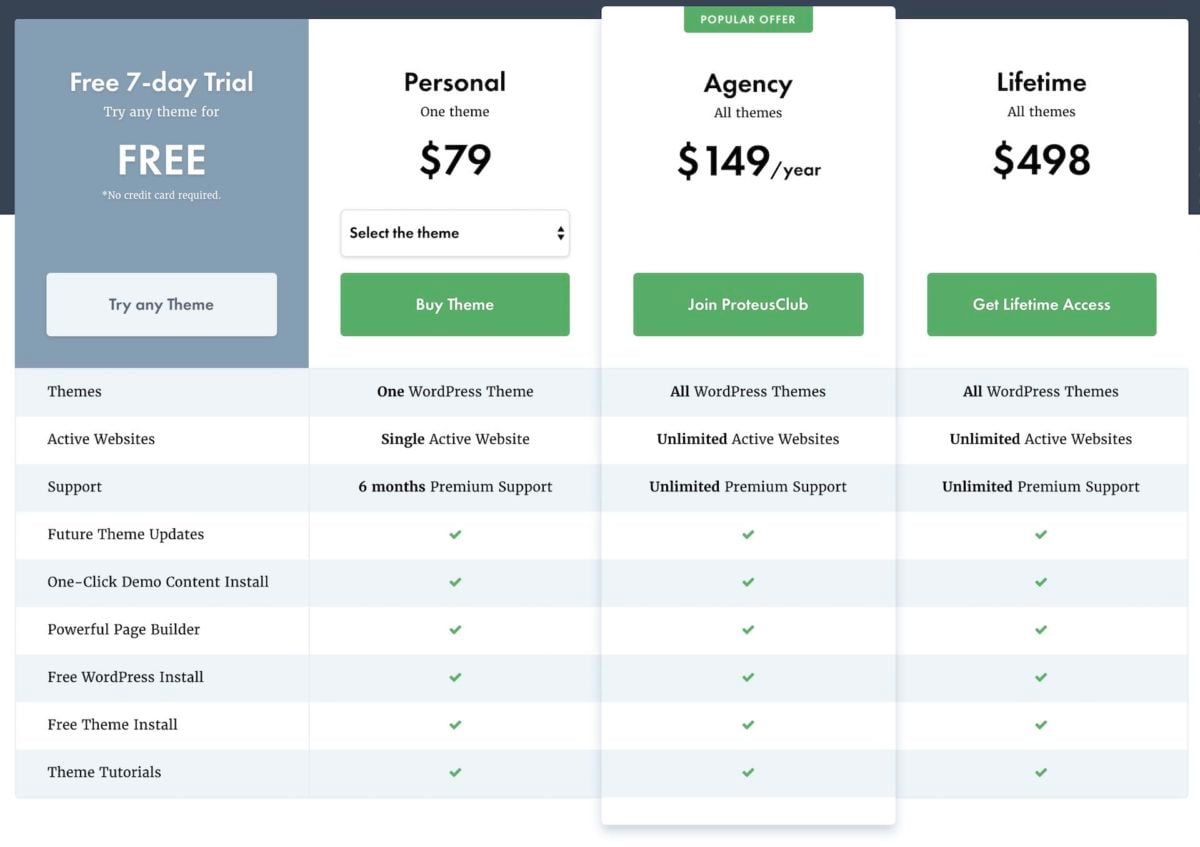The width and height of the screenshot is (1200, 847).
Task: Click the Future Theme Updates checkmark under Personal
Action: (x=455, y=535)
